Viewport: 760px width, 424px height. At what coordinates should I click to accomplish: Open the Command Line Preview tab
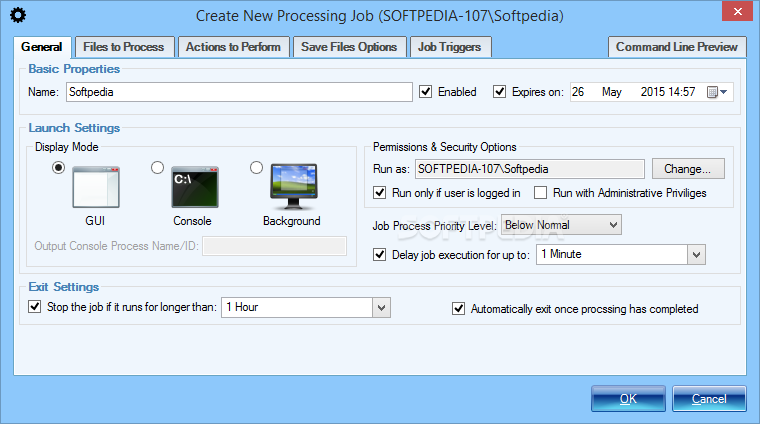677,47
